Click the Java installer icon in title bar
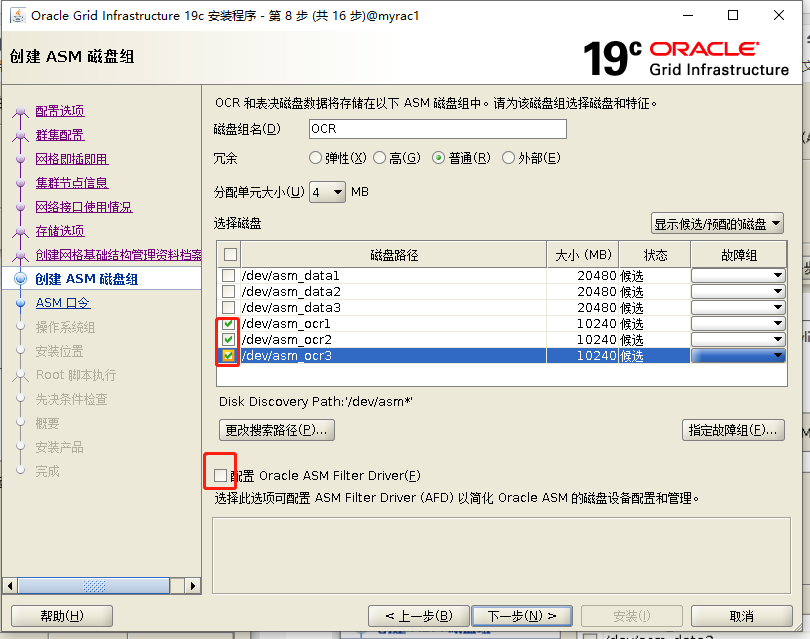This screenshot has width=810, height=639. 18,15
